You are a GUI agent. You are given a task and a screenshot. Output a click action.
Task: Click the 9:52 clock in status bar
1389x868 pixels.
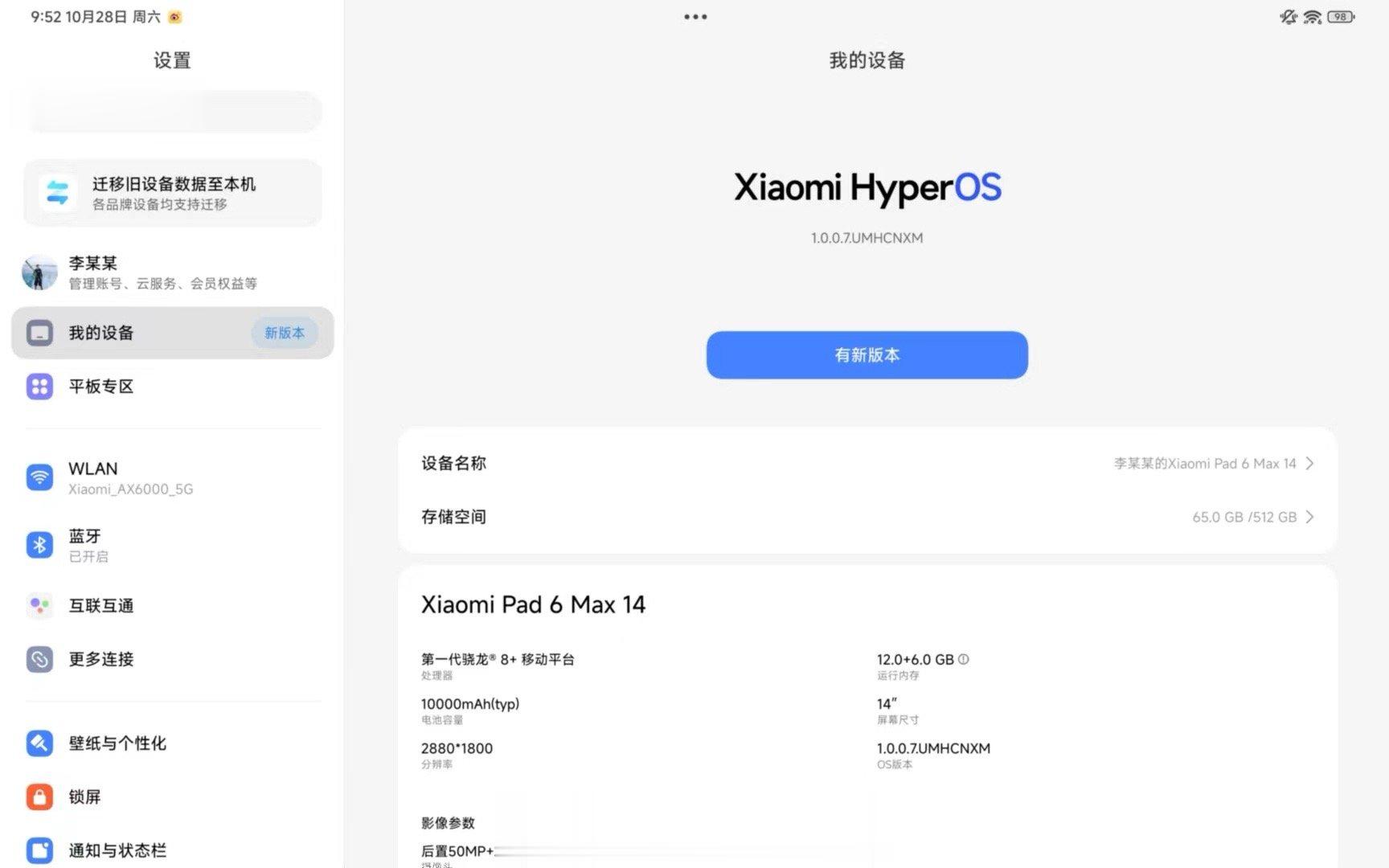click(x=46, y=17)
